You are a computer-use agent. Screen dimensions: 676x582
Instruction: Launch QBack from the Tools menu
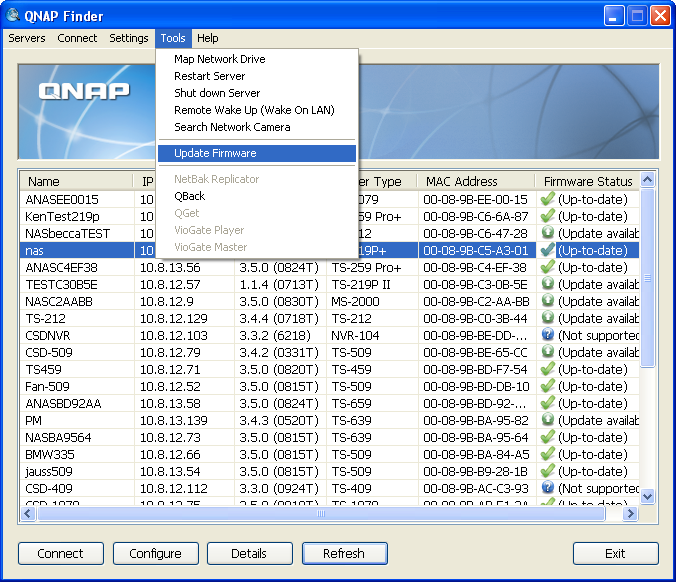pos(257,196)
